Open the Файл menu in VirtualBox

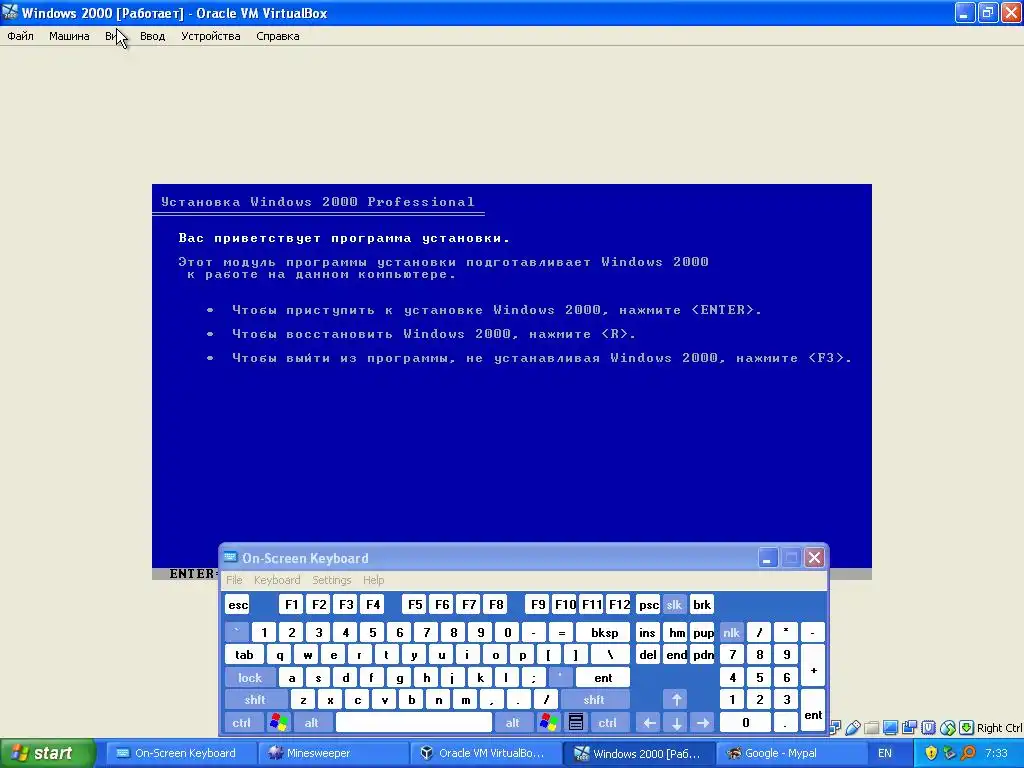point(20,36)
